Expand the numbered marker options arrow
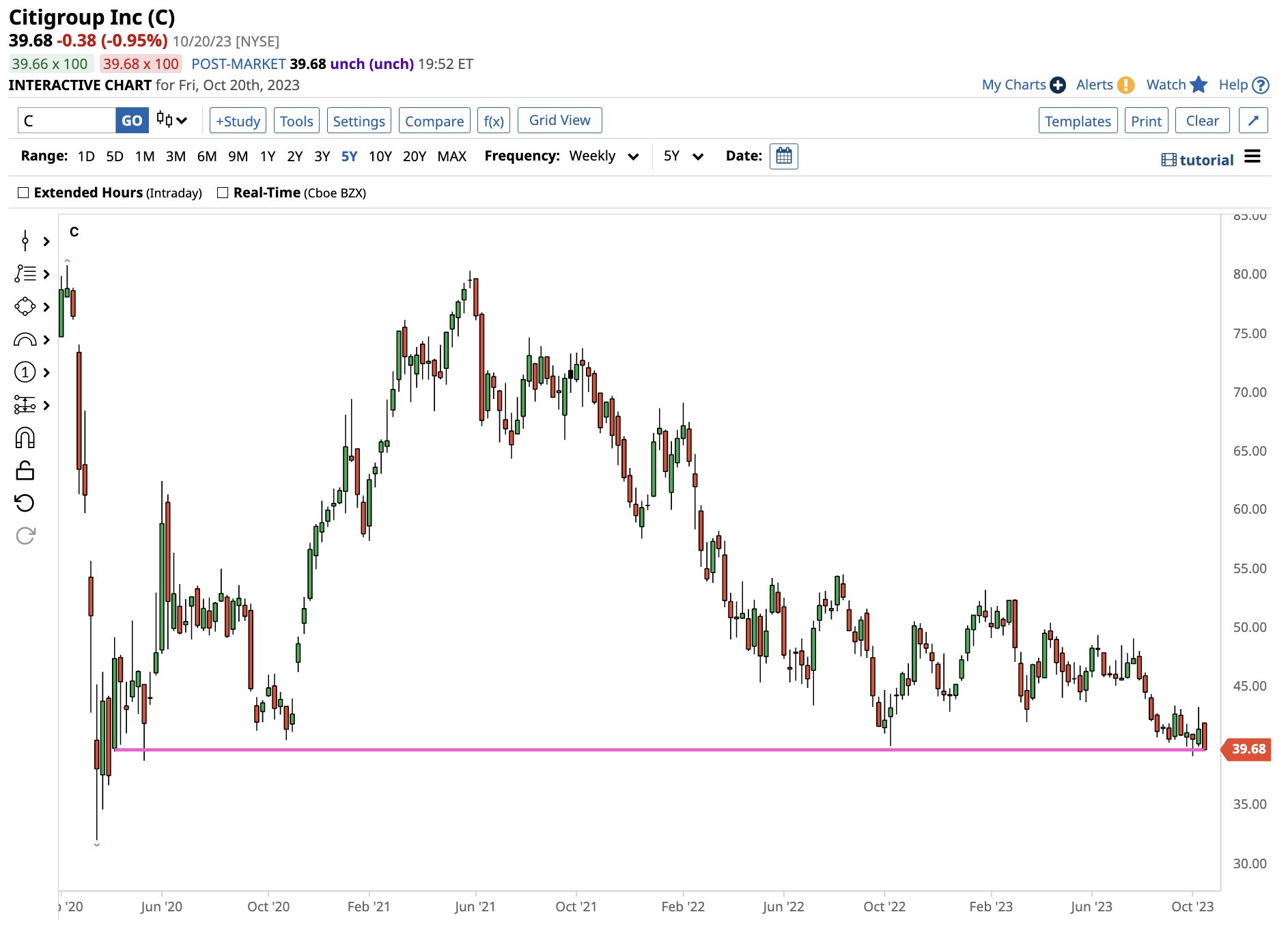This screenshot has width=1288, height=940. click(46, 372)
